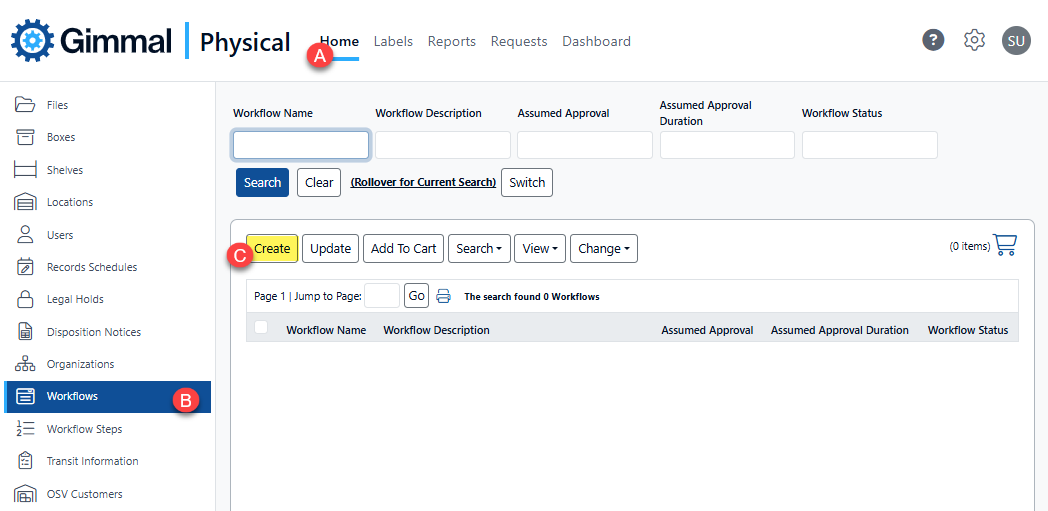Screen dimensions: 1048x511
Task: Open the shopping cart icon
Action: click(1004, 245)
